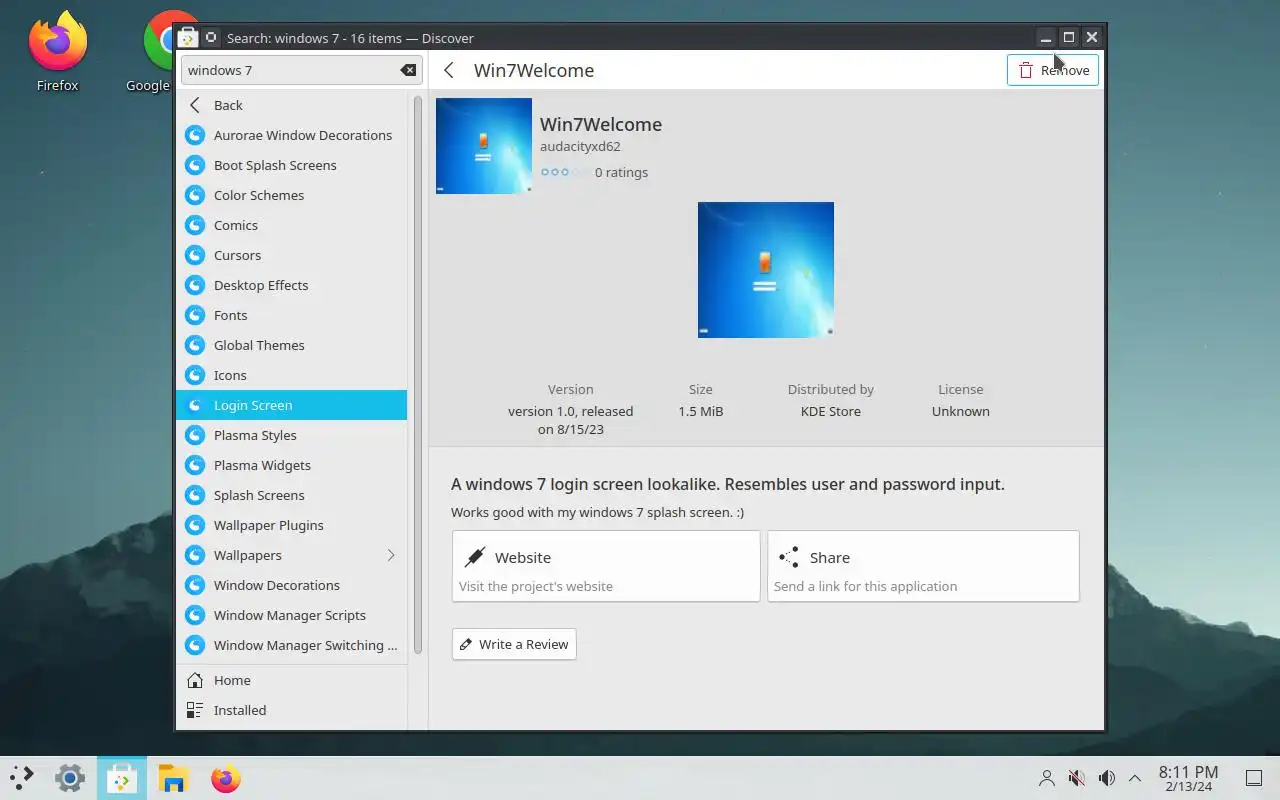Open the large Win7Welcome screenshot preview

click(766, 270)
